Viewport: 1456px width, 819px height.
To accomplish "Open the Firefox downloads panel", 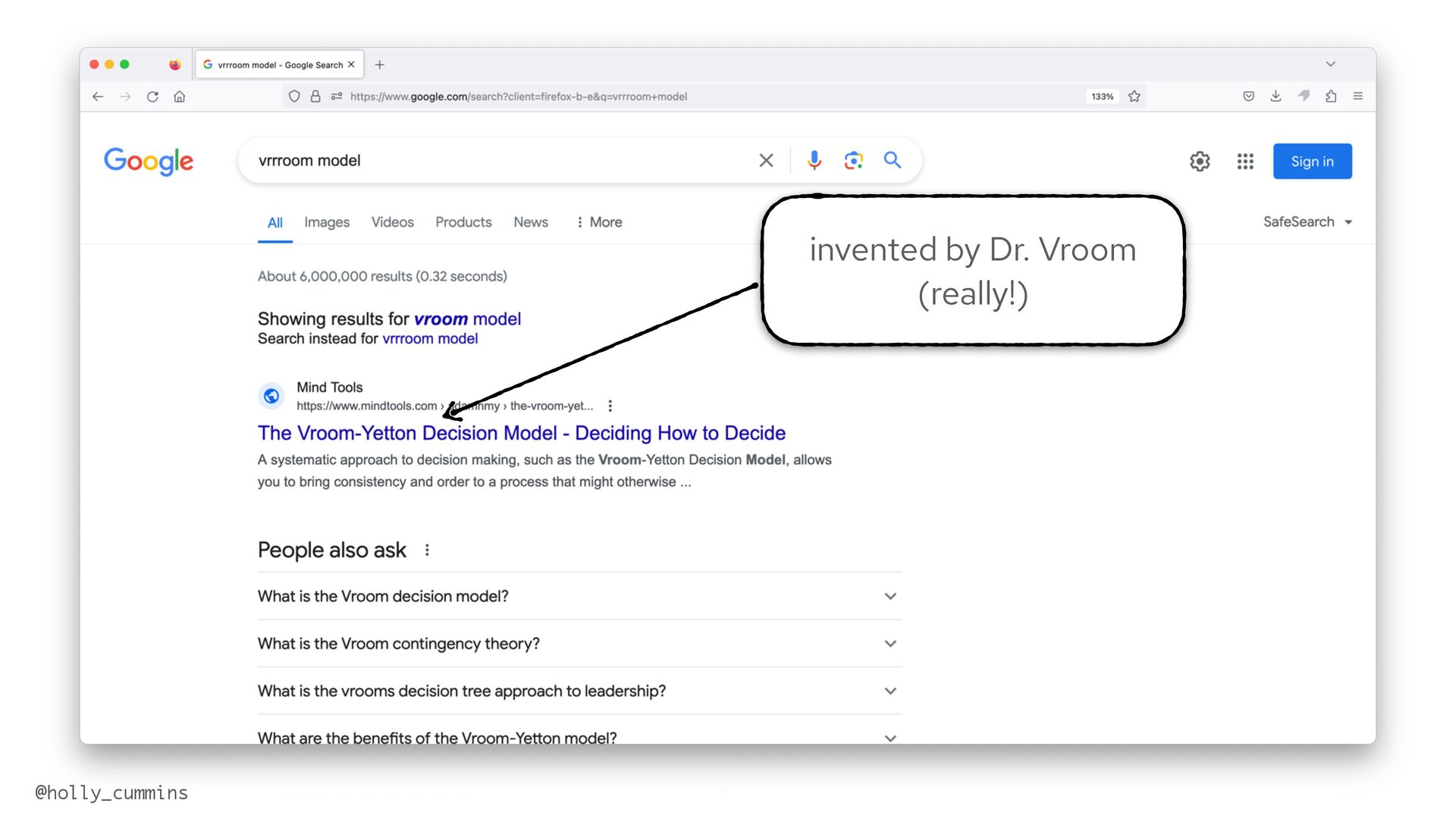I will point(1276,96).
